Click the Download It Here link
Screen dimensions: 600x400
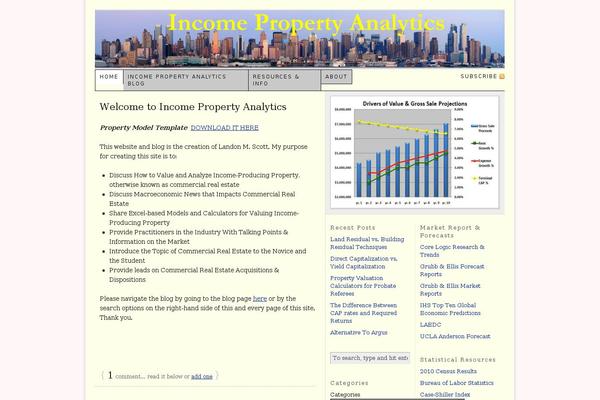point(225,128)
